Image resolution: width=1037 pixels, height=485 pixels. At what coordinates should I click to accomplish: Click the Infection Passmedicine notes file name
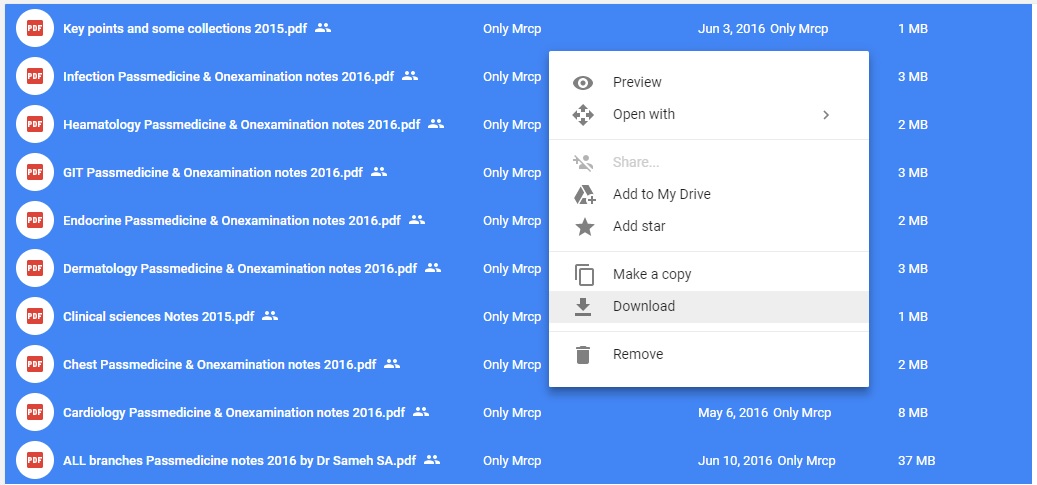pos(228,77)
